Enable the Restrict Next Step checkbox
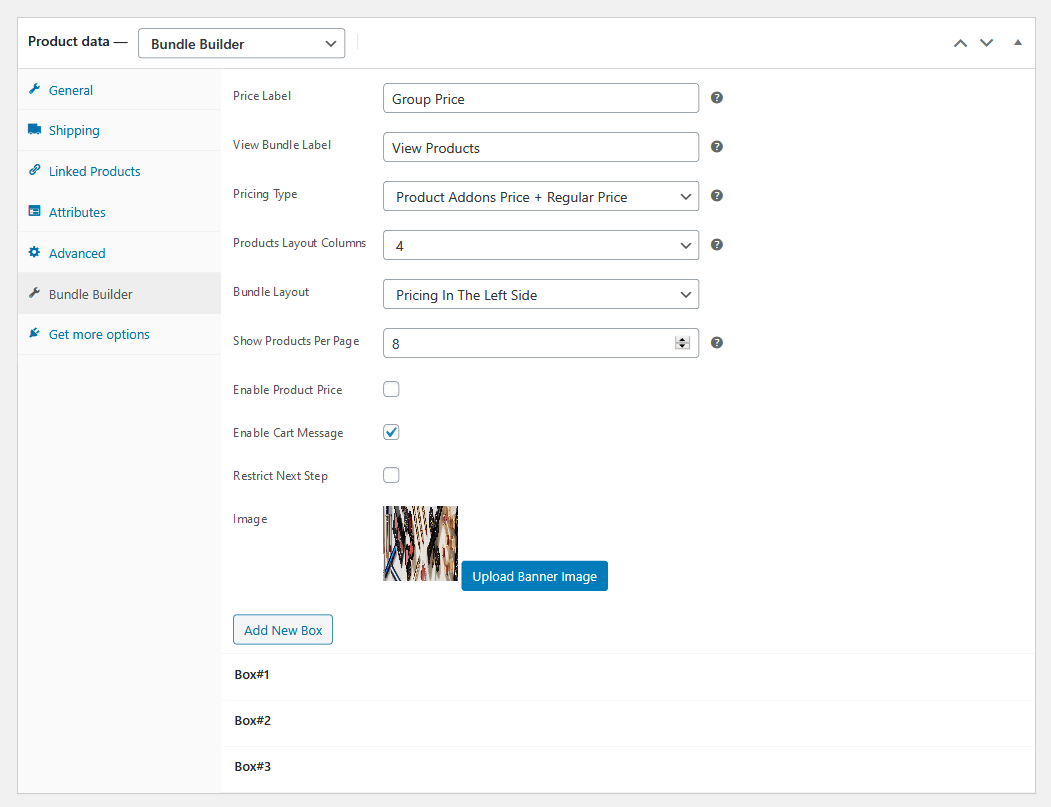This screenshot has height=807, width=1051. pos(391,475)
